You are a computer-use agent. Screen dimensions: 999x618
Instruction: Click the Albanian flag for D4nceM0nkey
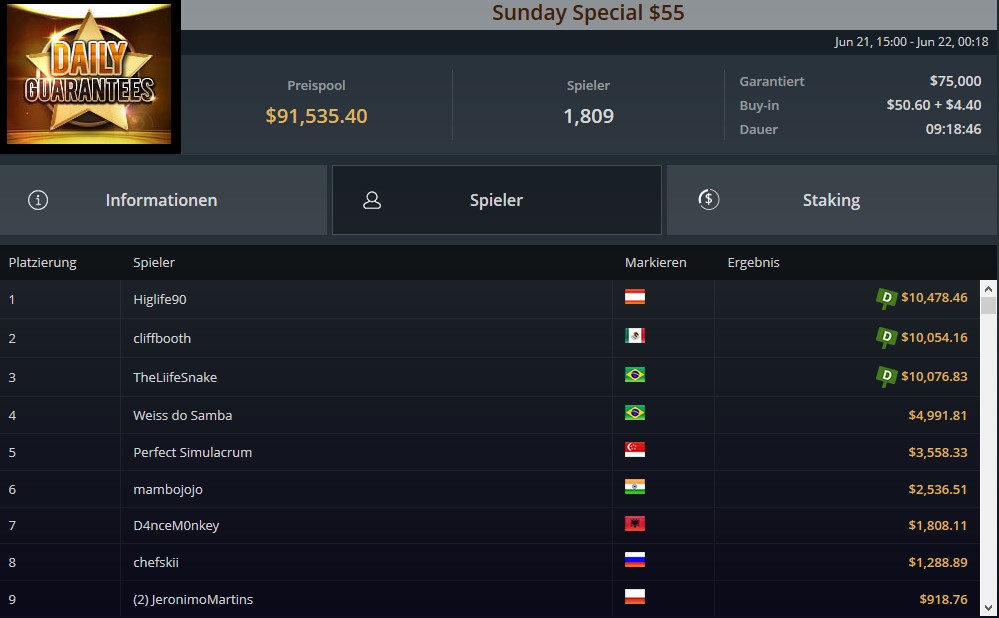point(635,524)
